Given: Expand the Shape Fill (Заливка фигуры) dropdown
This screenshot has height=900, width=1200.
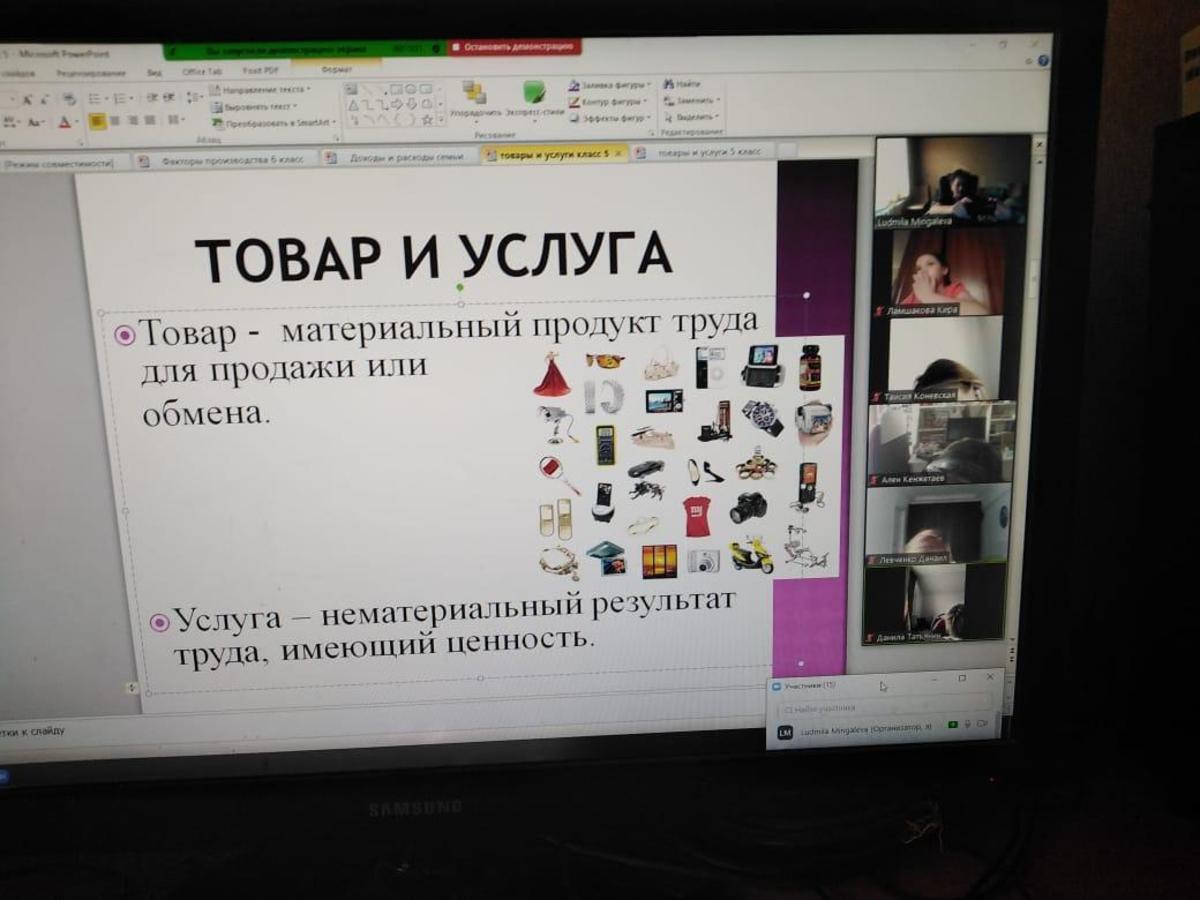Looking at the screenshot, I should coord(648,85).
